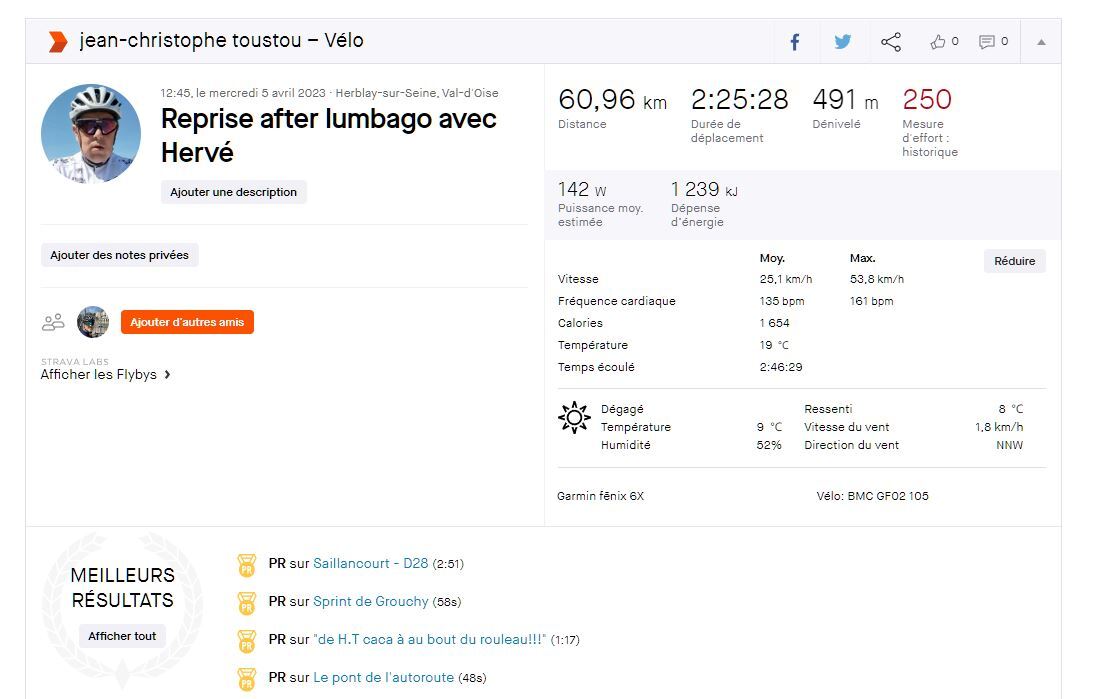
Task: Click Afficher tout under Meilleurs Résultats
Action: [122, 636]
